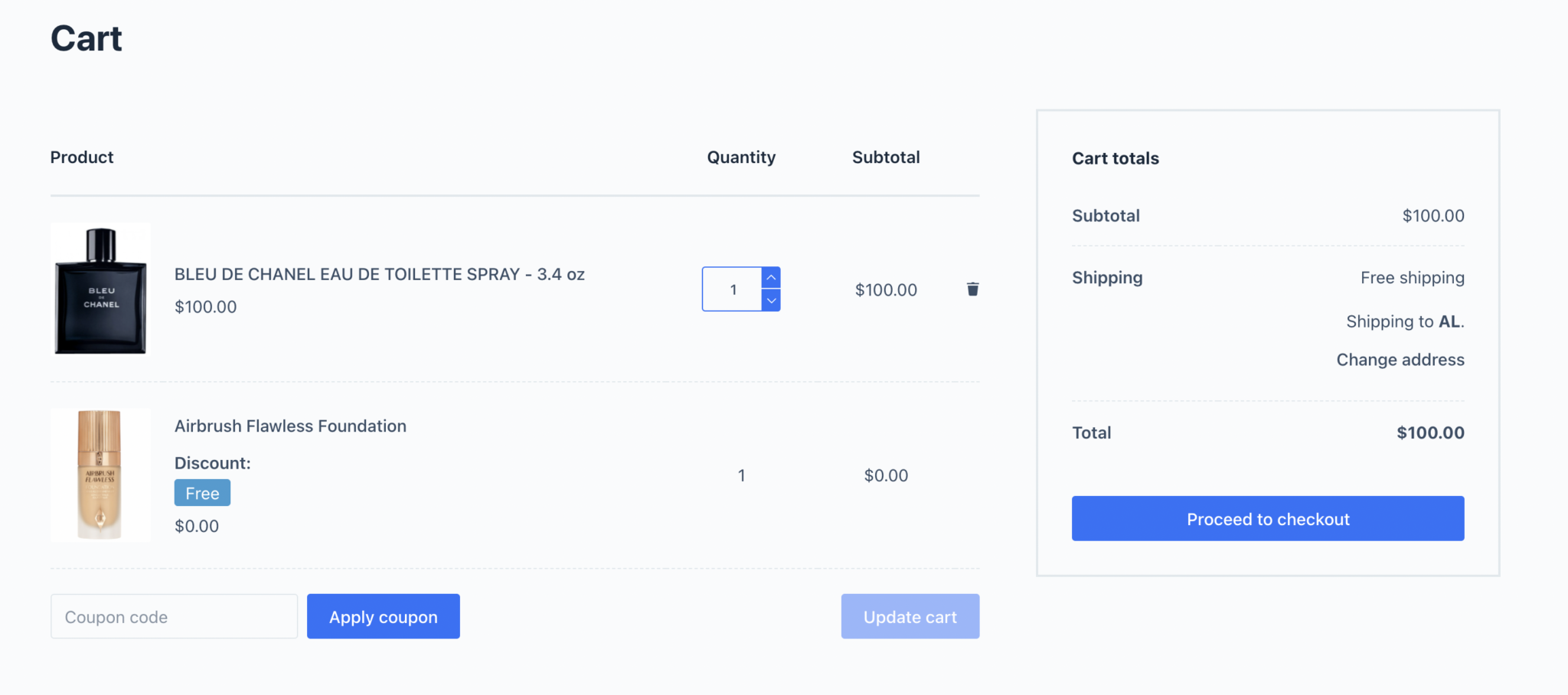Viewport: 1568px width, 695px height.
Task: Proceed to checkout
Action: click(x=1267, y=519)
